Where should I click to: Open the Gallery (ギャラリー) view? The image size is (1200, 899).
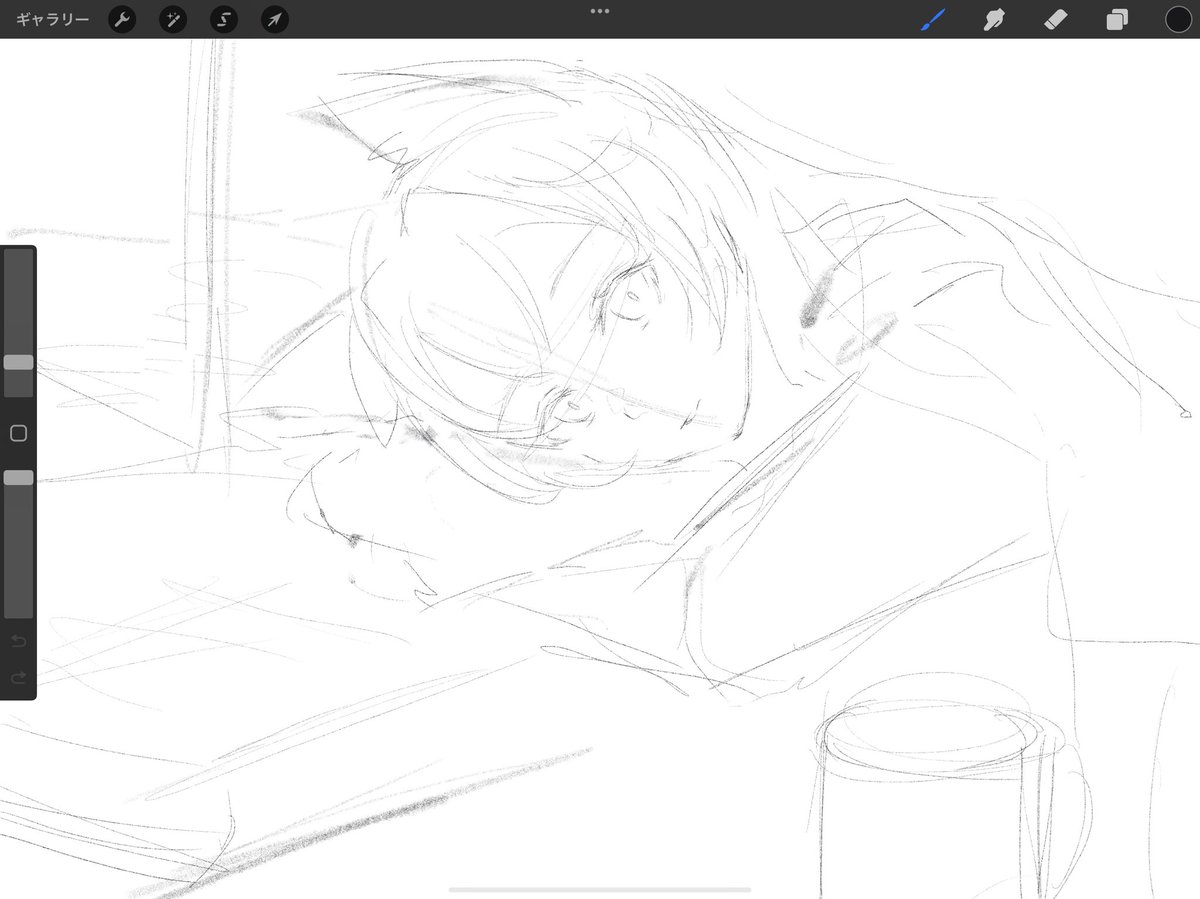point(52,20)
